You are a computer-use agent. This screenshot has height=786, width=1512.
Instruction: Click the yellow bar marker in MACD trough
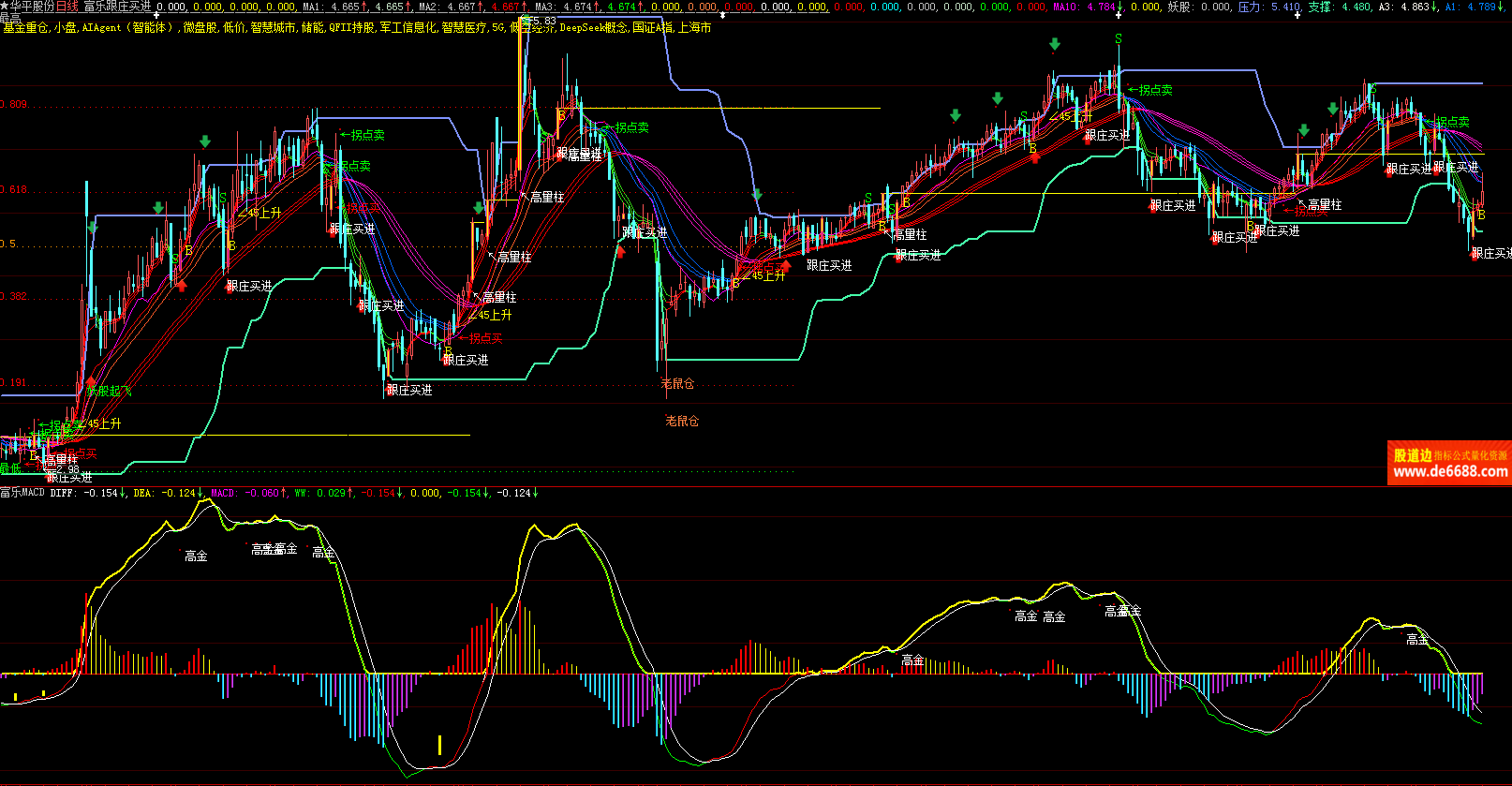(x=439, y=745)
